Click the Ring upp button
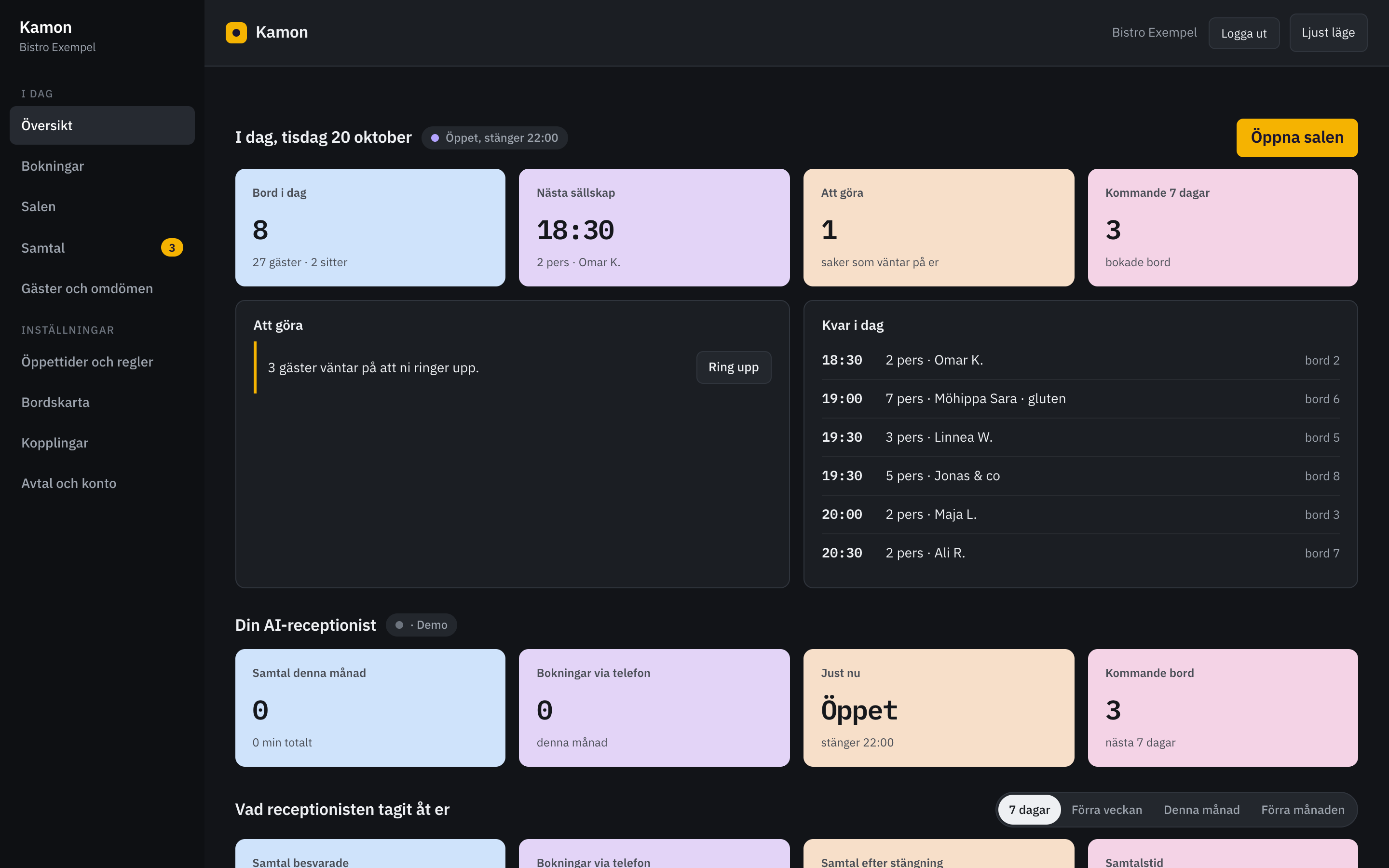The image size is (1389, 868). pyautogui.click(x=733, y=367)
